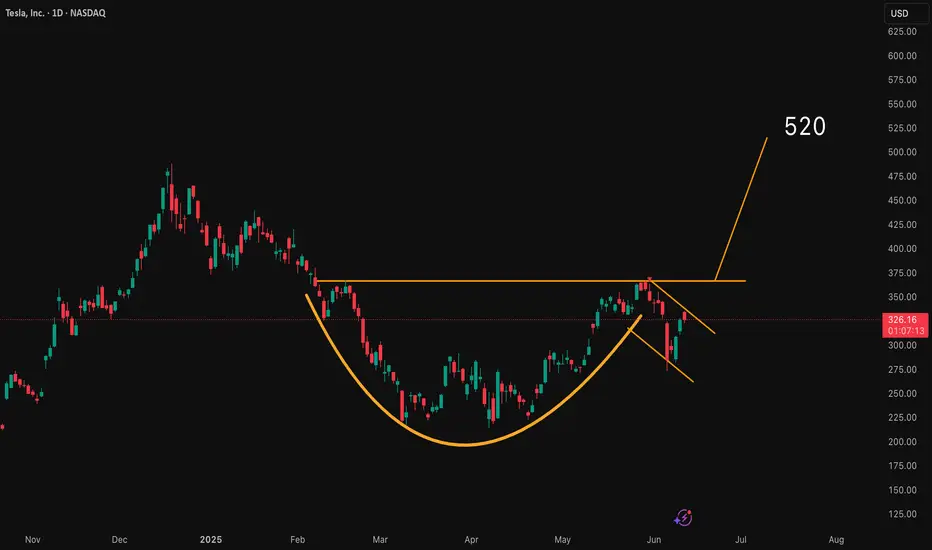The width and height of the screenshot is (932, 550).
Task: Click the Mar label on time axis
Action: pos(380,540)
